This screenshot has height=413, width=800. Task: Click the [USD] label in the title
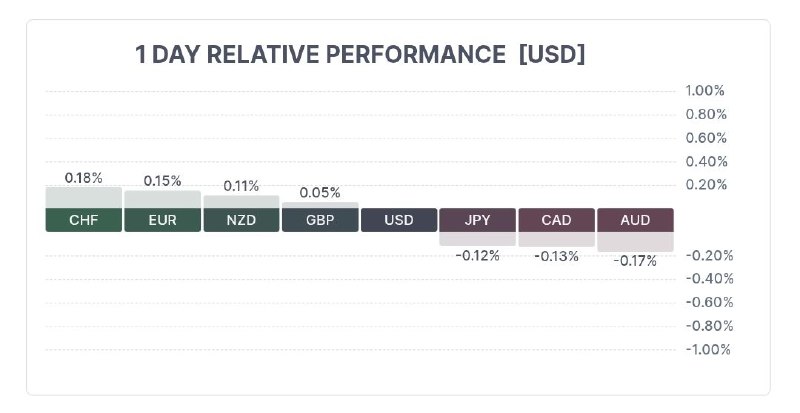(x=552, y=54)
